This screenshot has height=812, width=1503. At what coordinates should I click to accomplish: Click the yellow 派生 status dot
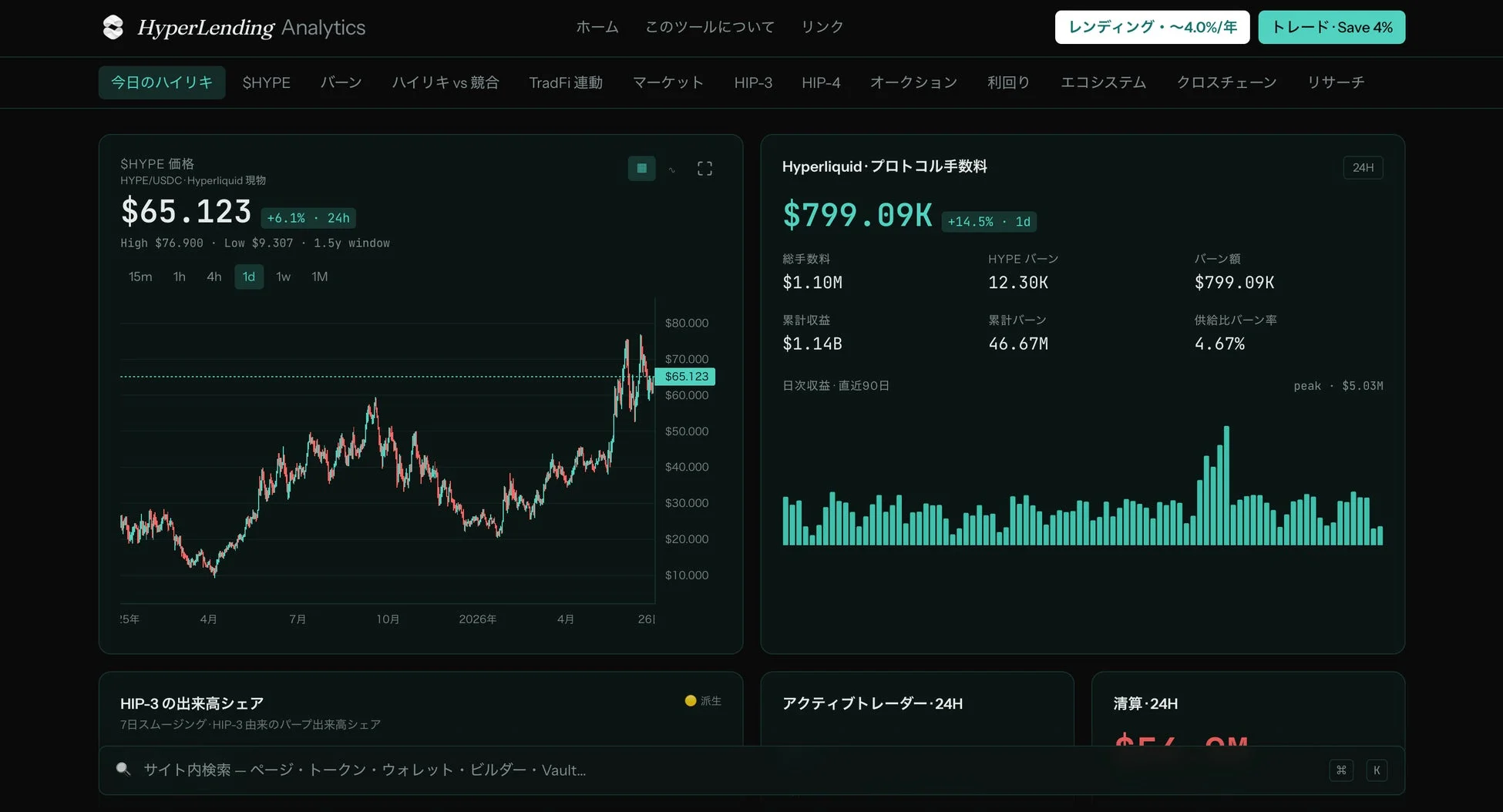(691, 701)
